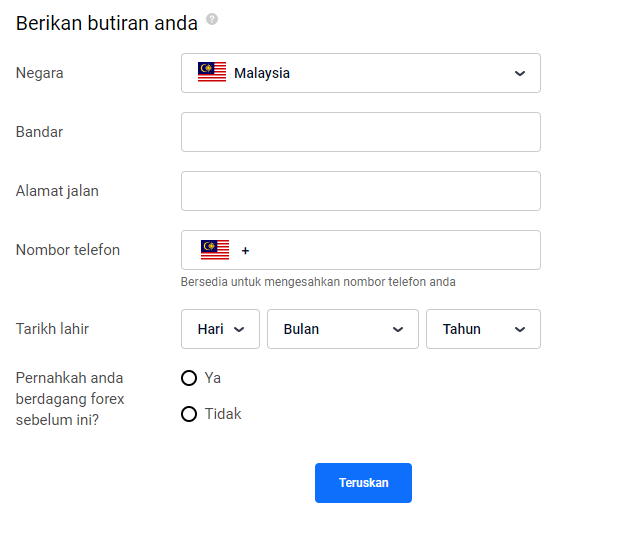Select the Tidak radio button
The image size is (631, 539).
coord(189,414)
